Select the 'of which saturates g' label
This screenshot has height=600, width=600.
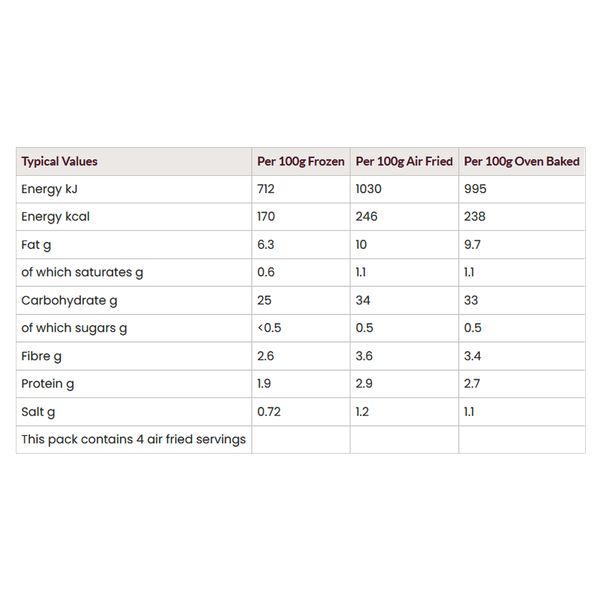click(x=82, y=272)
